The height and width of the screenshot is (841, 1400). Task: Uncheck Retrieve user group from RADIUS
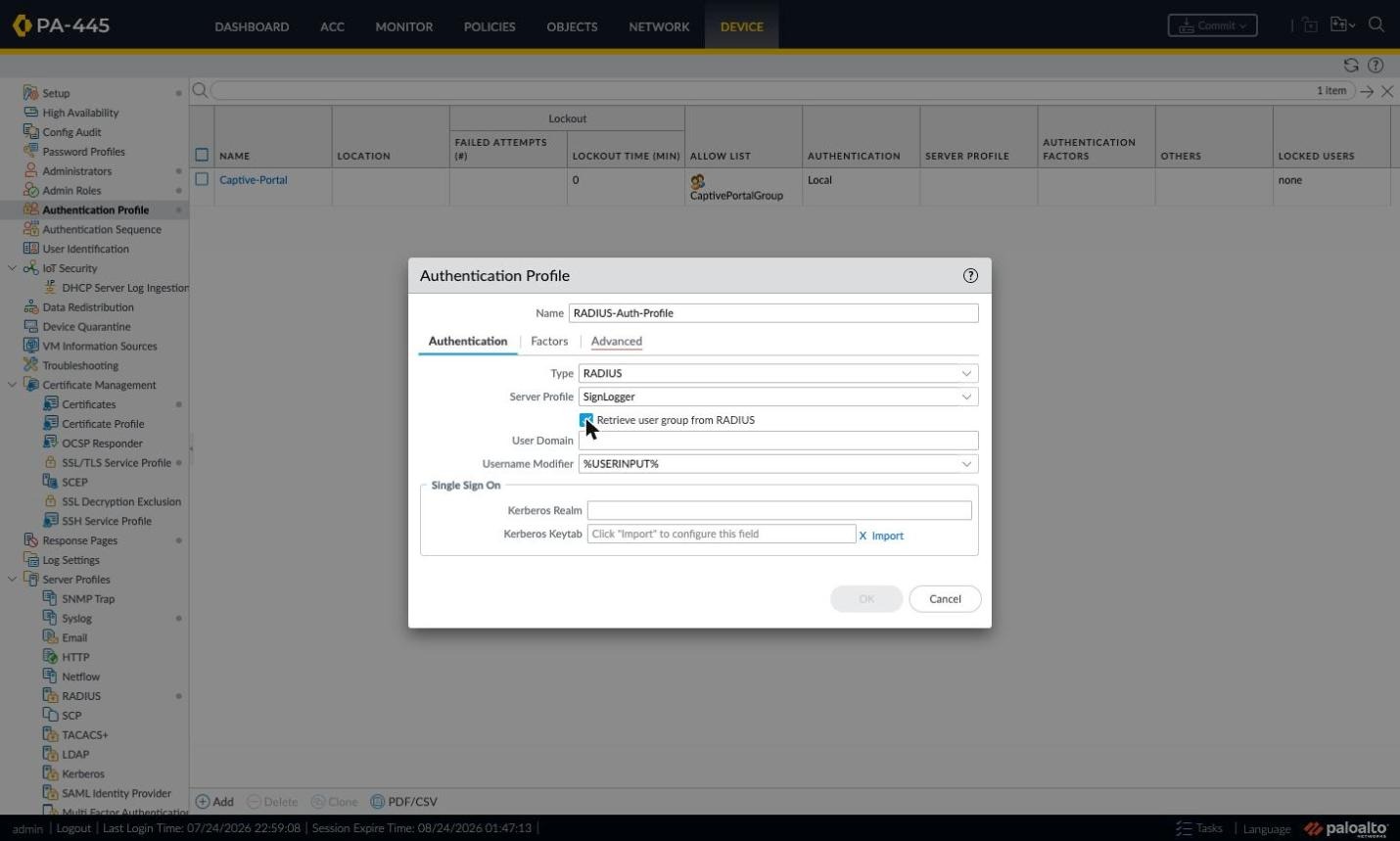[586, 420]
